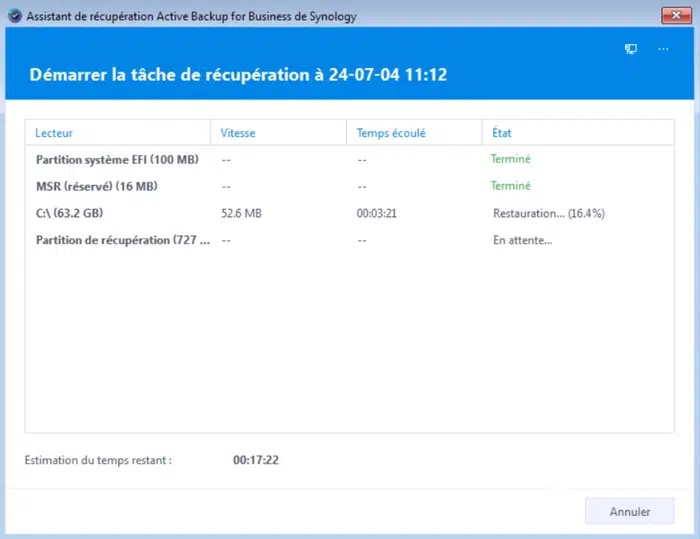This screenshot has height=539, width=700.
Task: Sort by the Lecteur column header
Action: pyautogui.click(x=118, y=133)
